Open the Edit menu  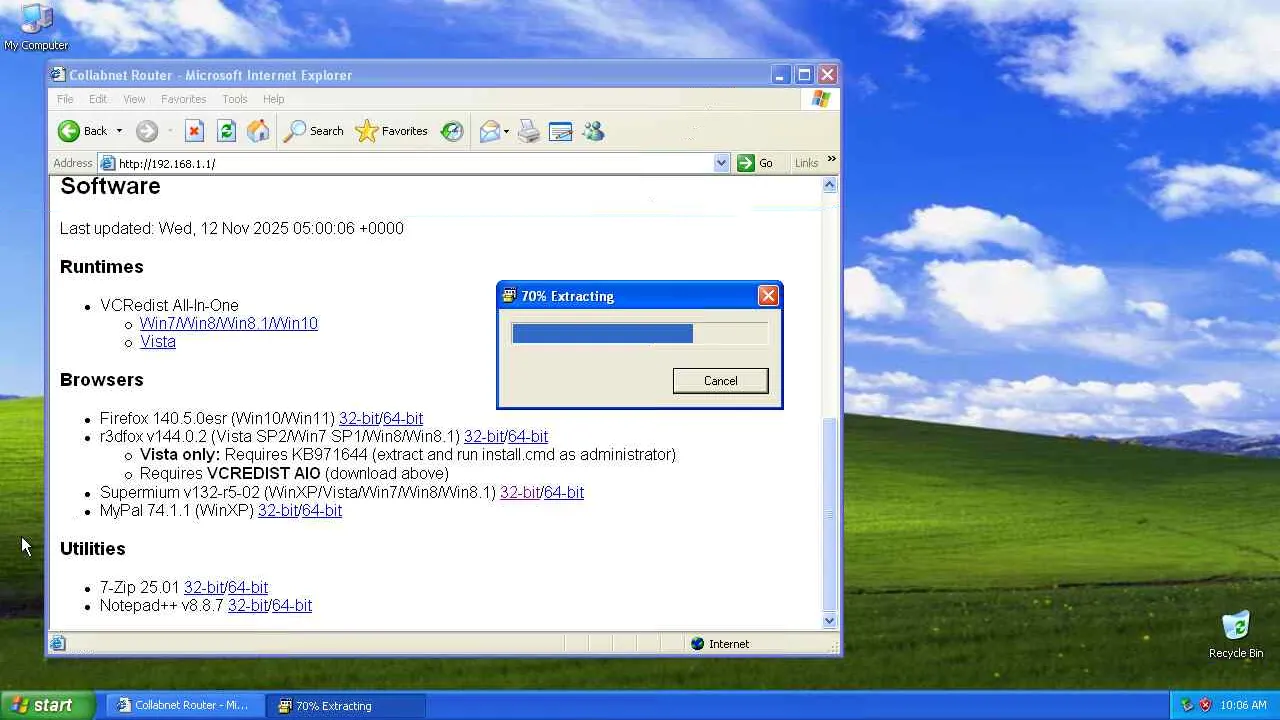pyautogui.click(x=98, y=99)
